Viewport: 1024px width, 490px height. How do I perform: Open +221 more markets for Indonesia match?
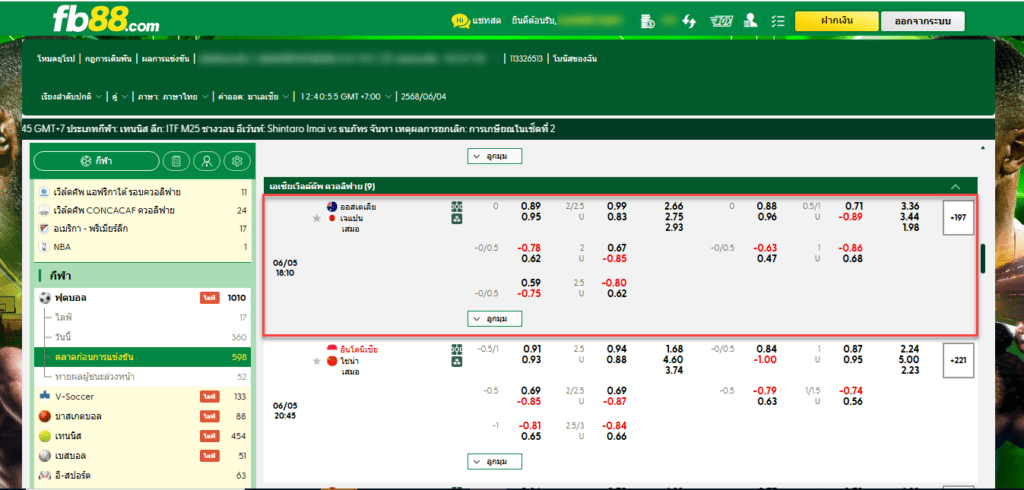click(959, 361)
